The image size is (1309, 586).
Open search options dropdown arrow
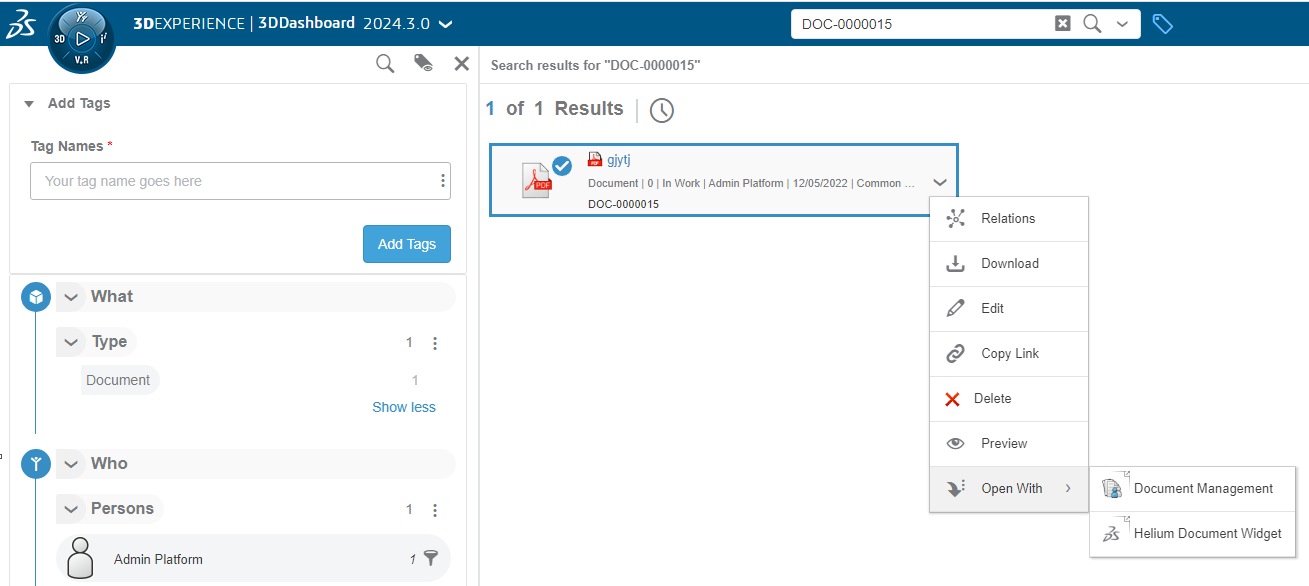click(1122, 24)
